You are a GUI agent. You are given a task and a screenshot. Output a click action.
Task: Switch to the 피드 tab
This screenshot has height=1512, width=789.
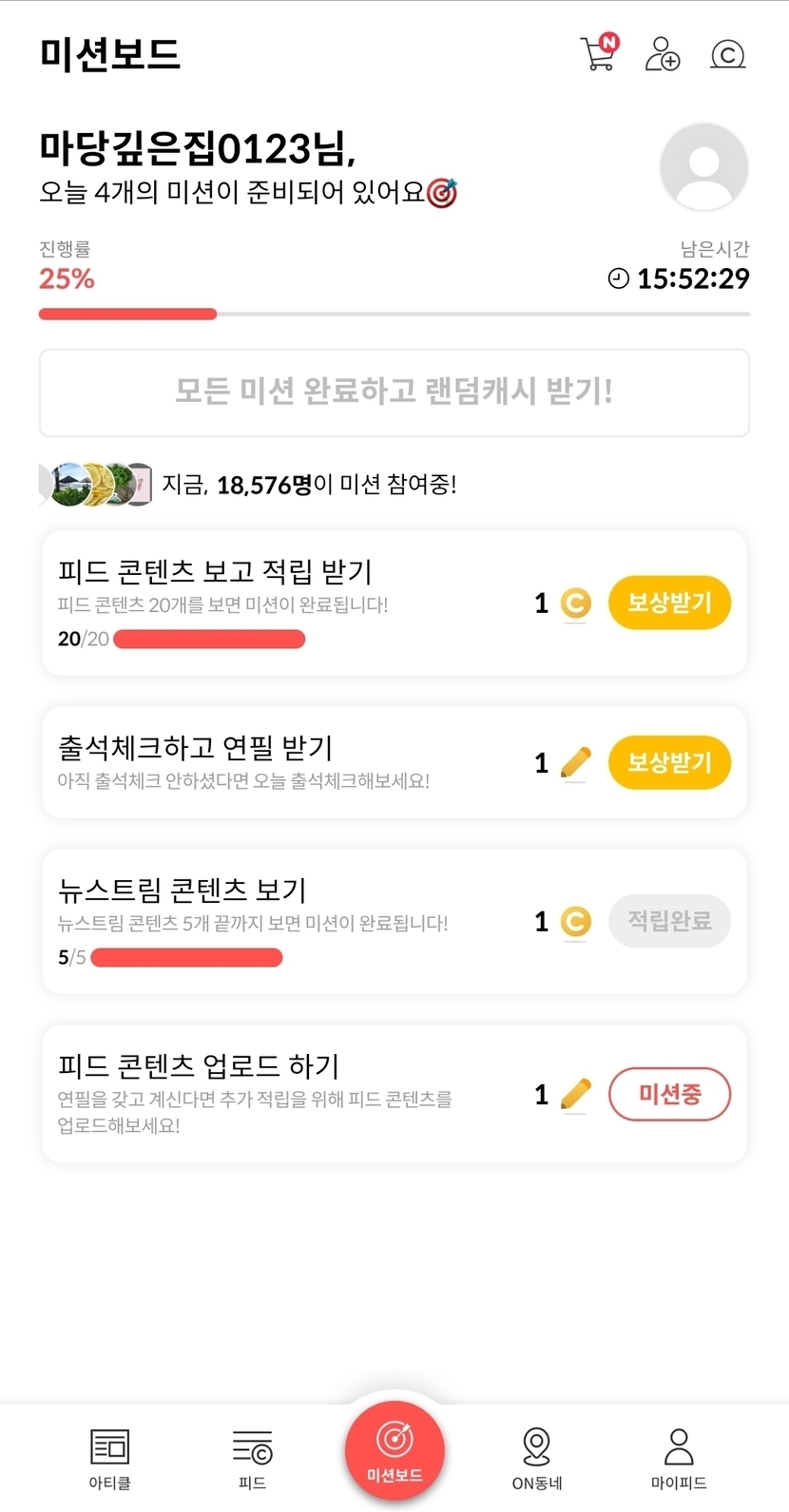252,1458
